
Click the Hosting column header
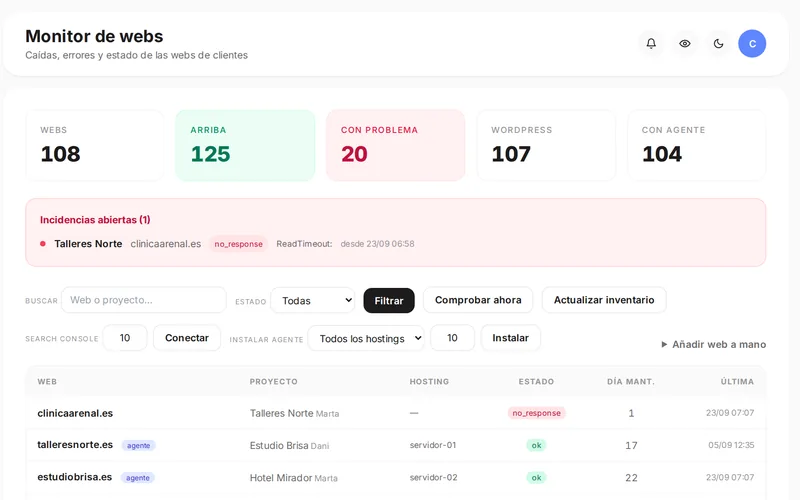[x=429, y=382]
